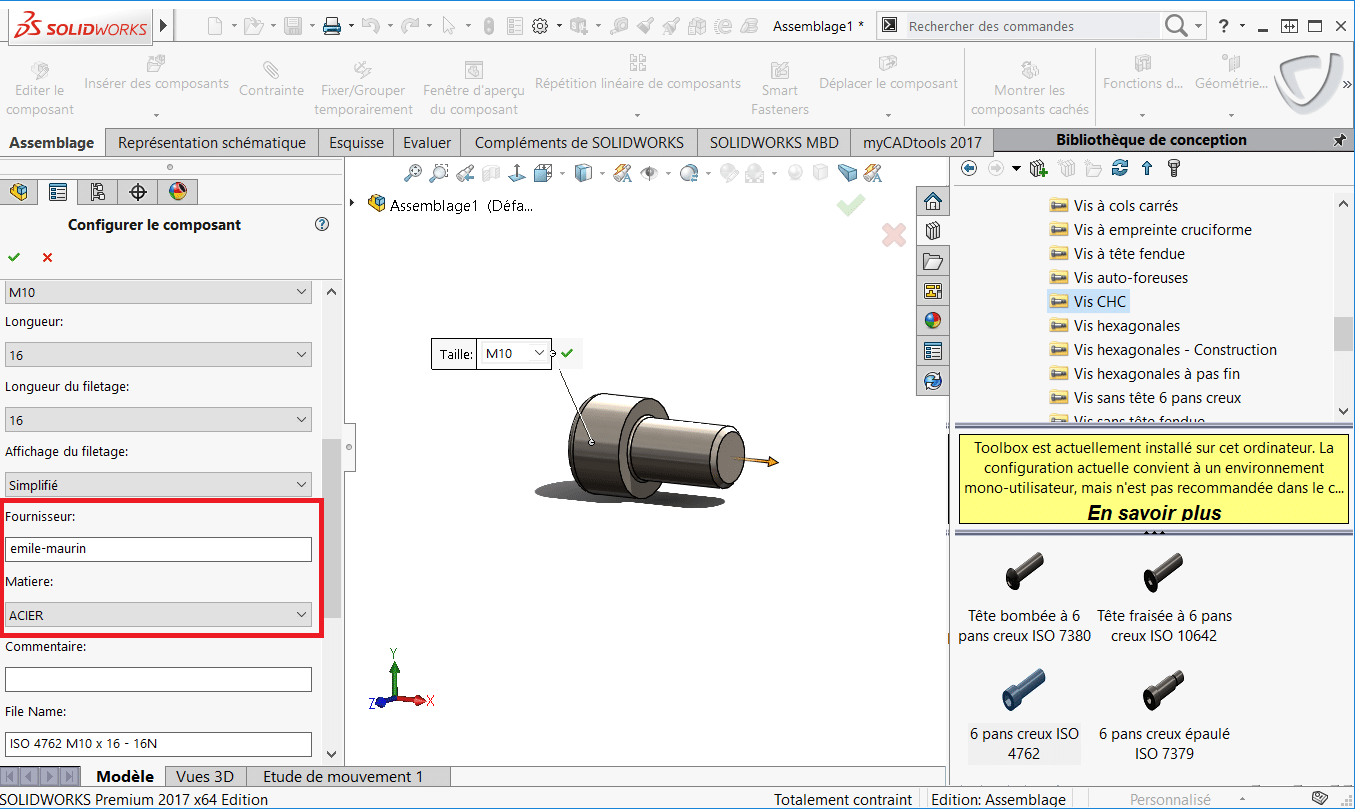Click Add to library icon
This screenshot has width=1355, height=809.
tap(1038, 168)
